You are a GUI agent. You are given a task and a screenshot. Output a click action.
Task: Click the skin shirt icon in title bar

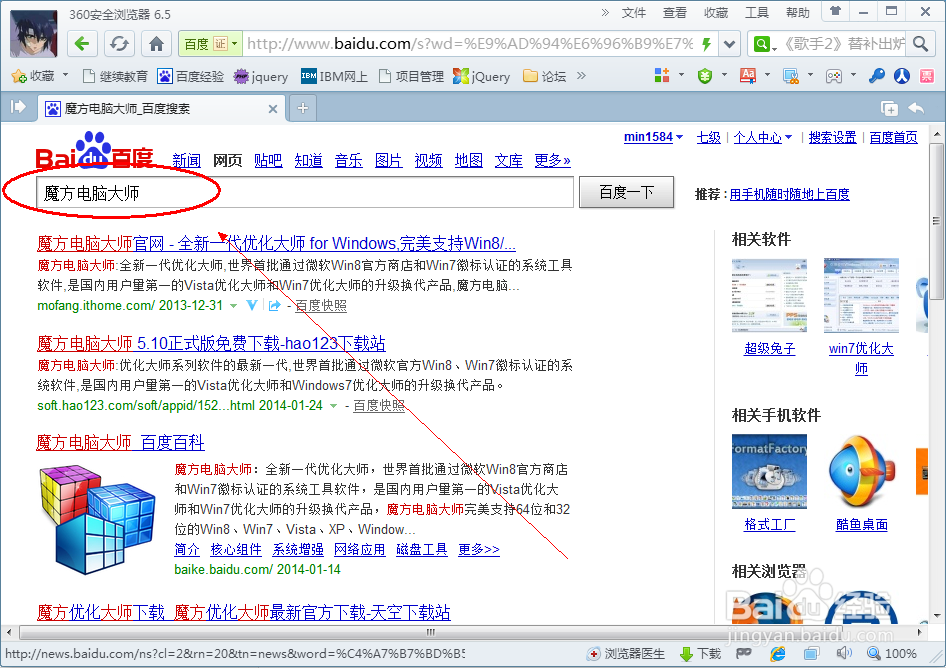[x=836, y=11]
